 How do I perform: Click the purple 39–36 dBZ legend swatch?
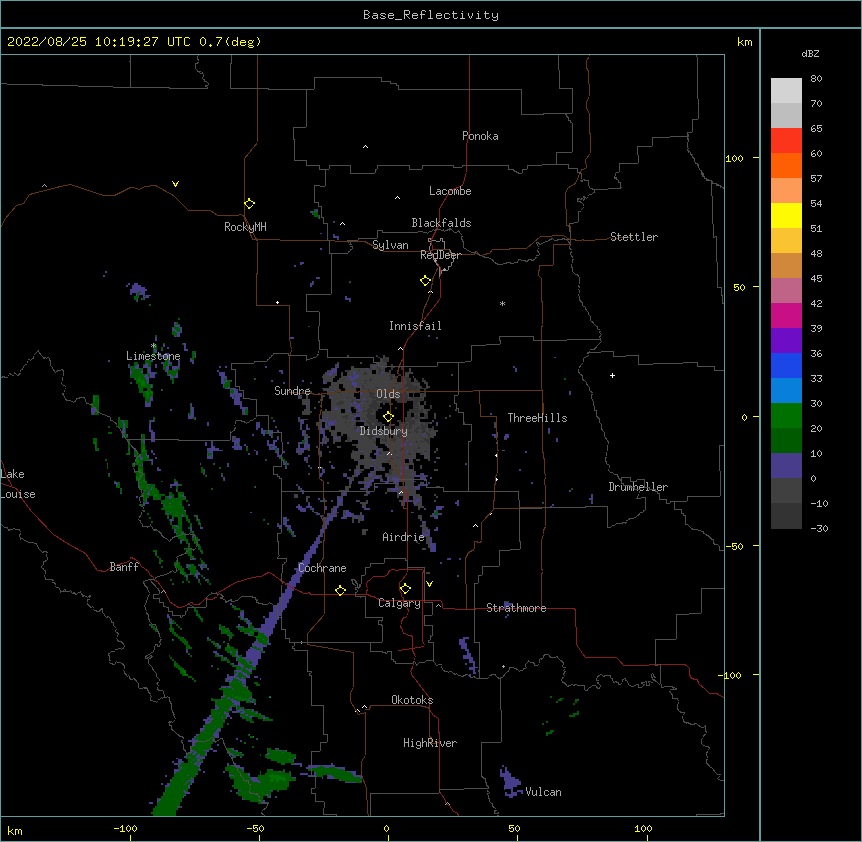pyautogui.click(x=786, y=341)
